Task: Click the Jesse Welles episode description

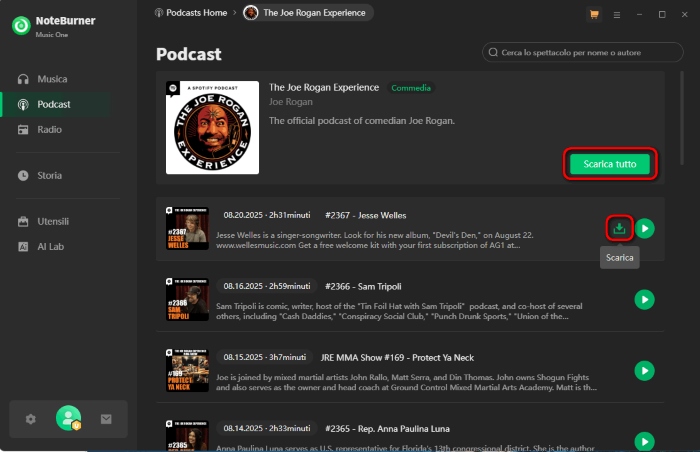Action: 375,240
